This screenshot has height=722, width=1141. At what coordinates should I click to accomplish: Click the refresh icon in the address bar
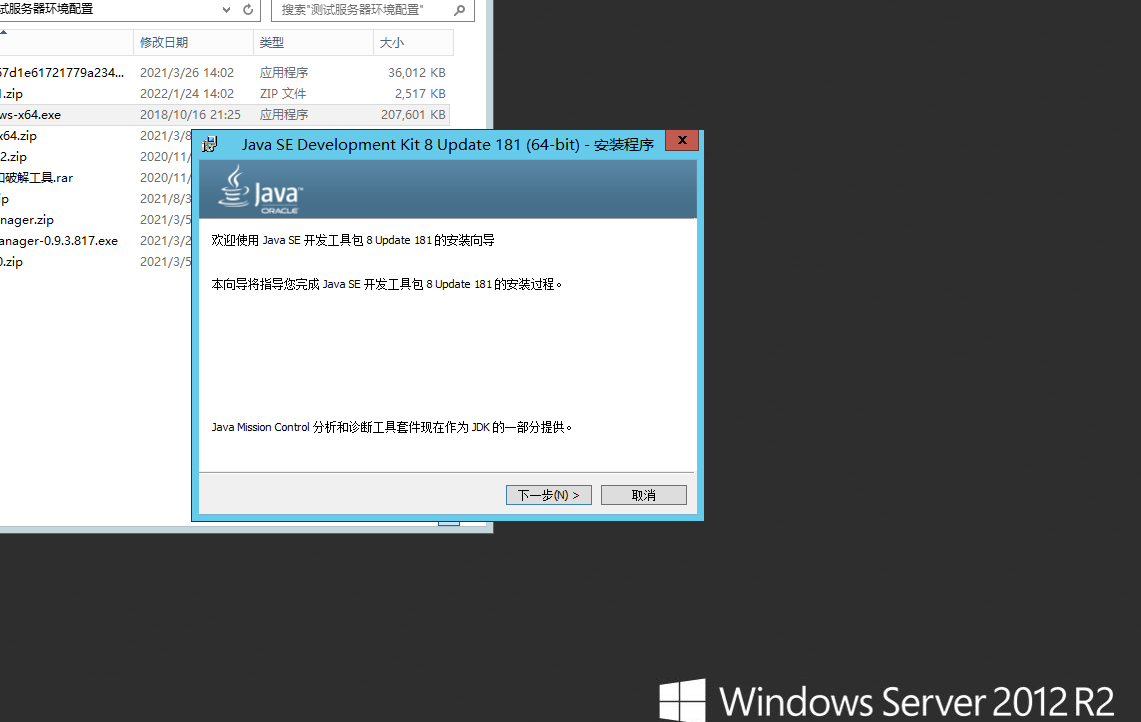[x=248, y=9]
